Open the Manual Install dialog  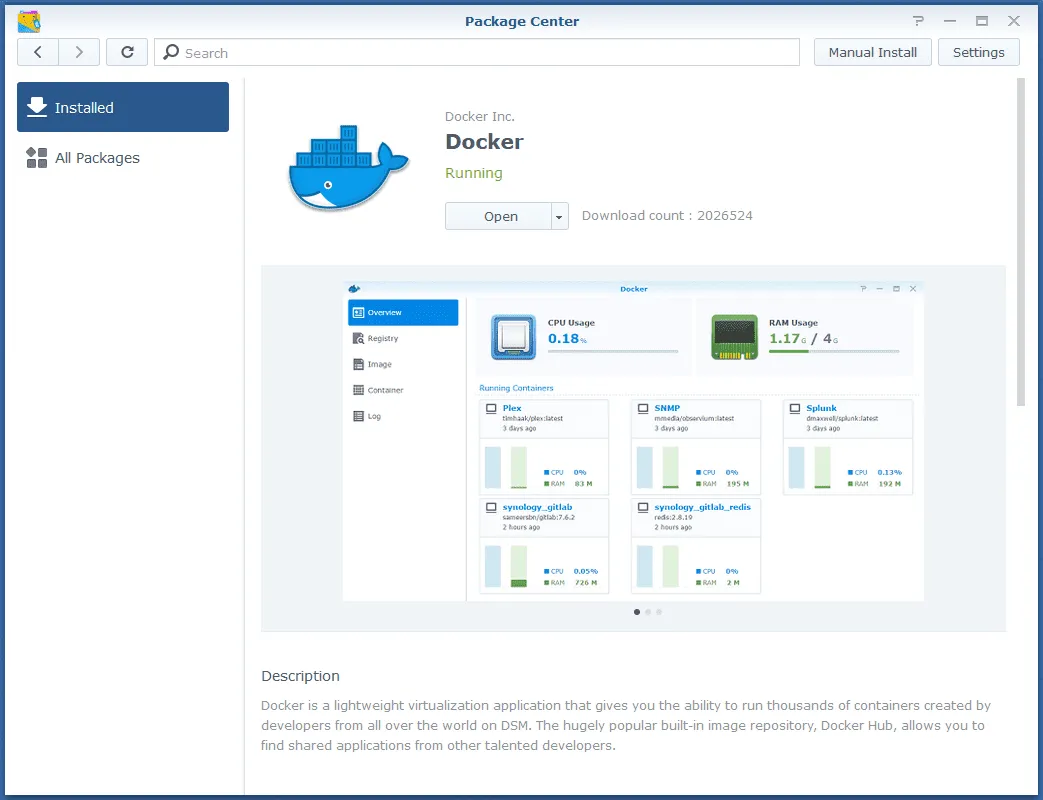click(873, 53)
